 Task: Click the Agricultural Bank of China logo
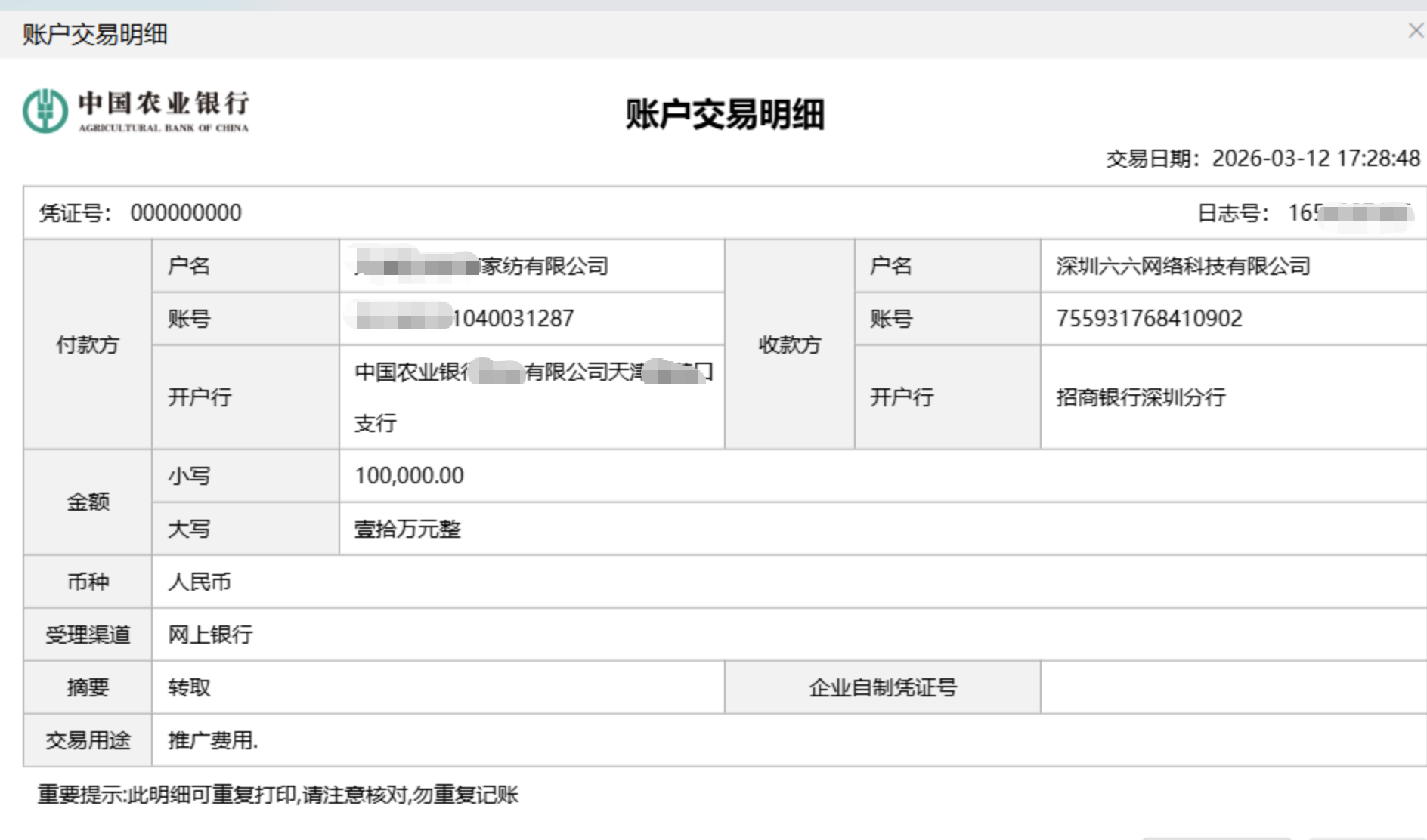(x=136, y=111)
